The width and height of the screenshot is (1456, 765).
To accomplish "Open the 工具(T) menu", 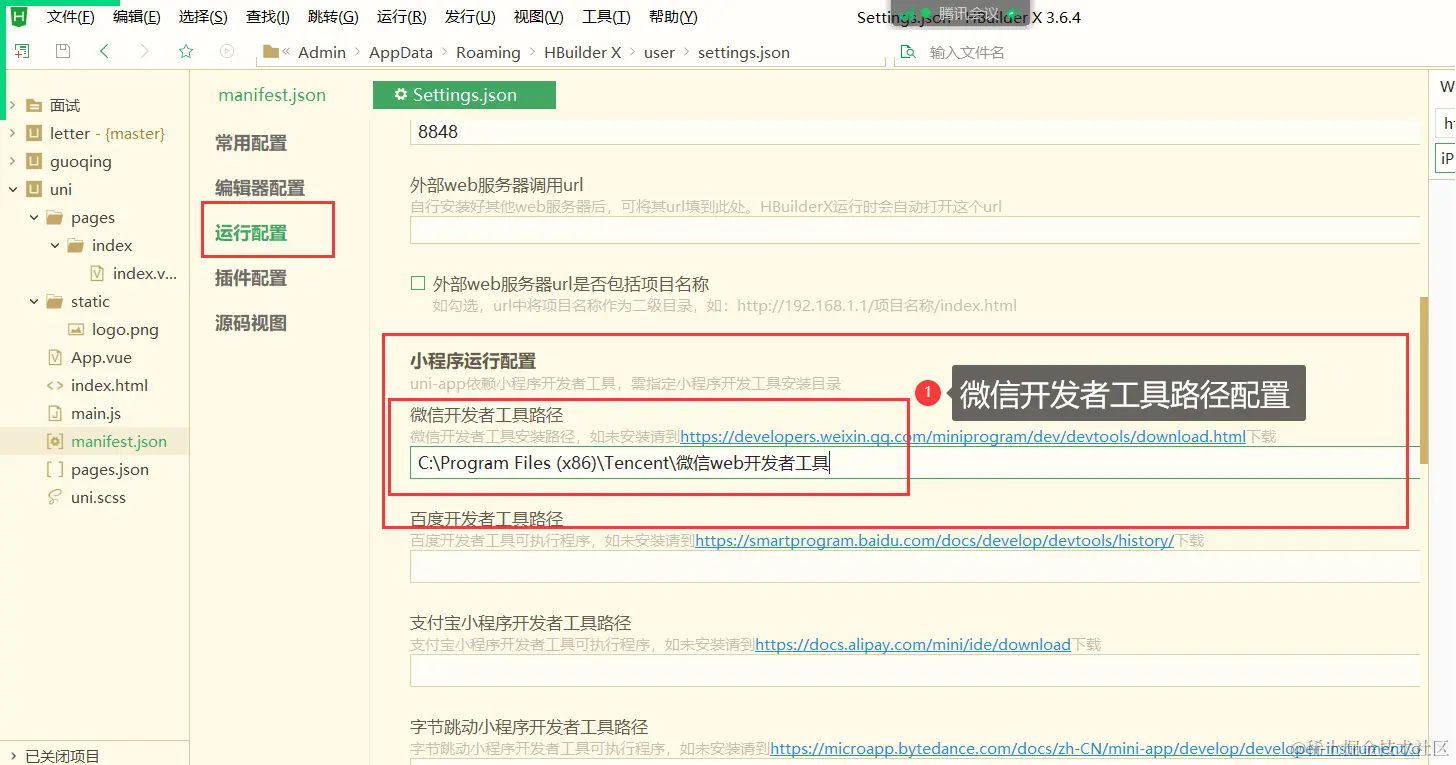I will click(x=606, y=17).
